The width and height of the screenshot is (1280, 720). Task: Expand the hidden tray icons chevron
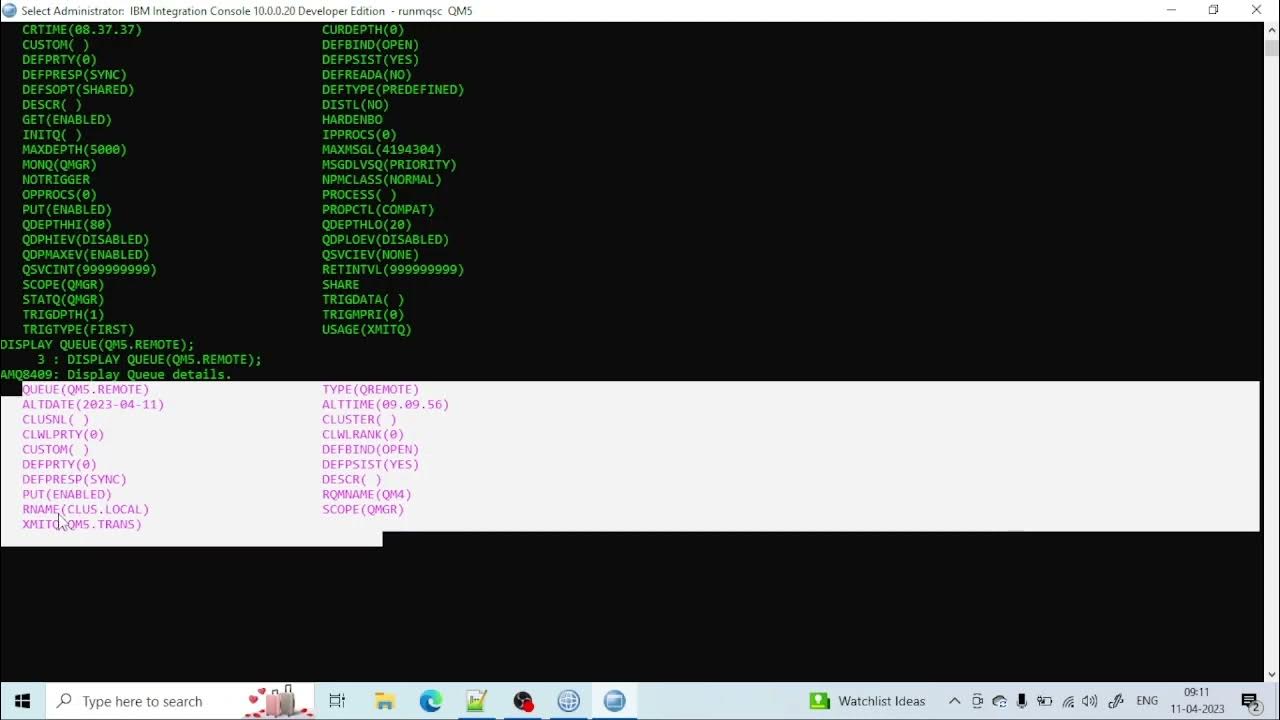point(954,701)
